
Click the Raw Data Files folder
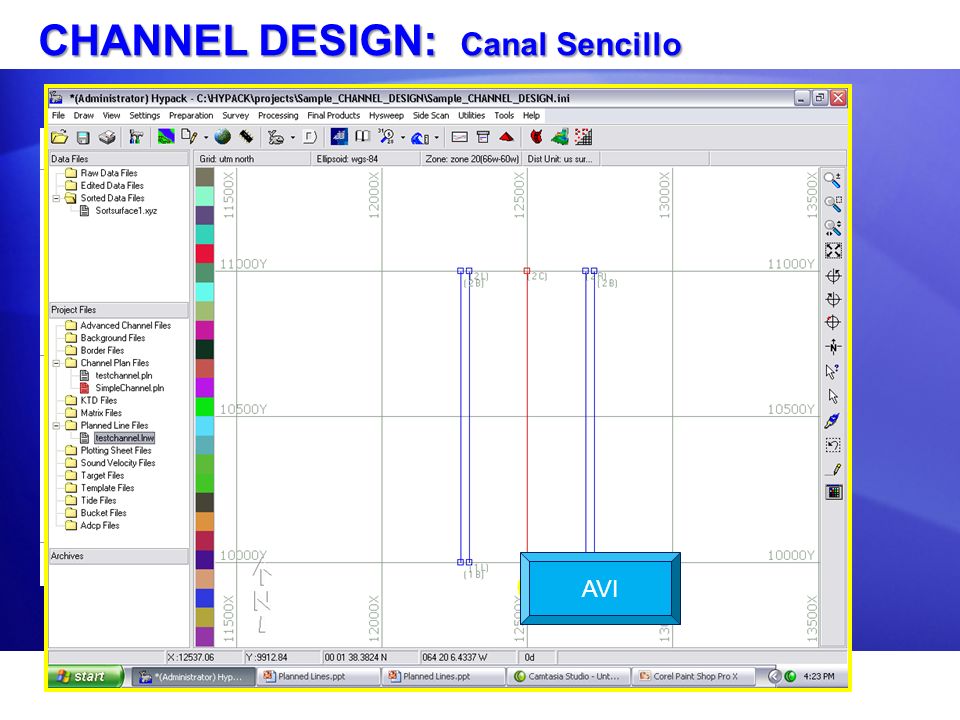click(x=109, y=173)
